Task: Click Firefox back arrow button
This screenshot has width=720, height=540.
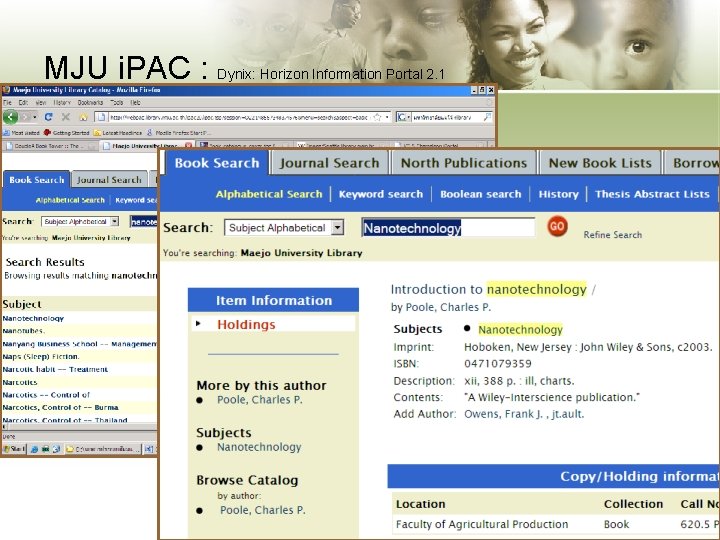Action: 10,117
